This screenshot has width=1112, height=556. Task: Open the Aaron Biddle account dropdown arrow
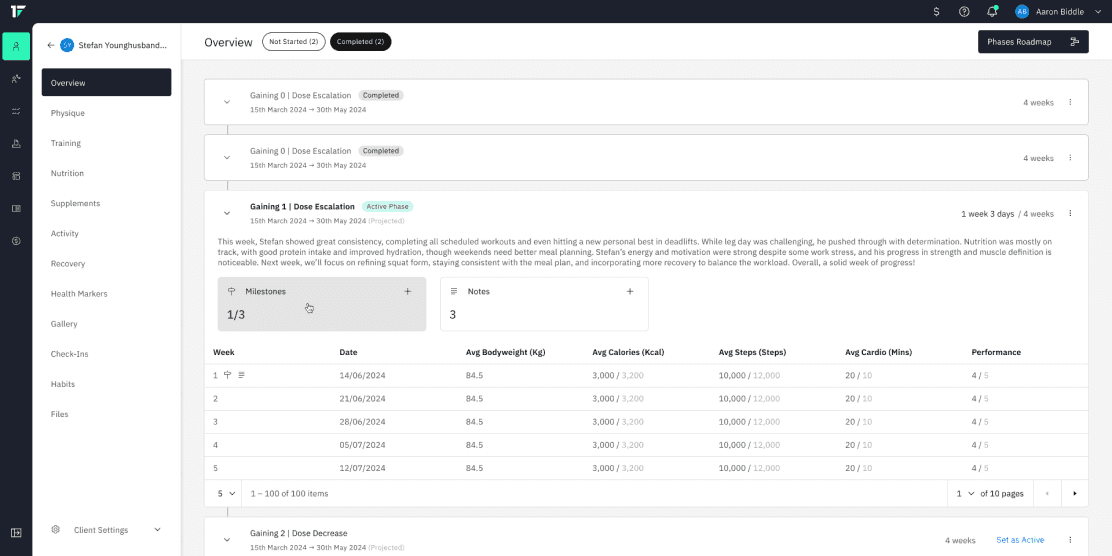(x=1098, y=11)
